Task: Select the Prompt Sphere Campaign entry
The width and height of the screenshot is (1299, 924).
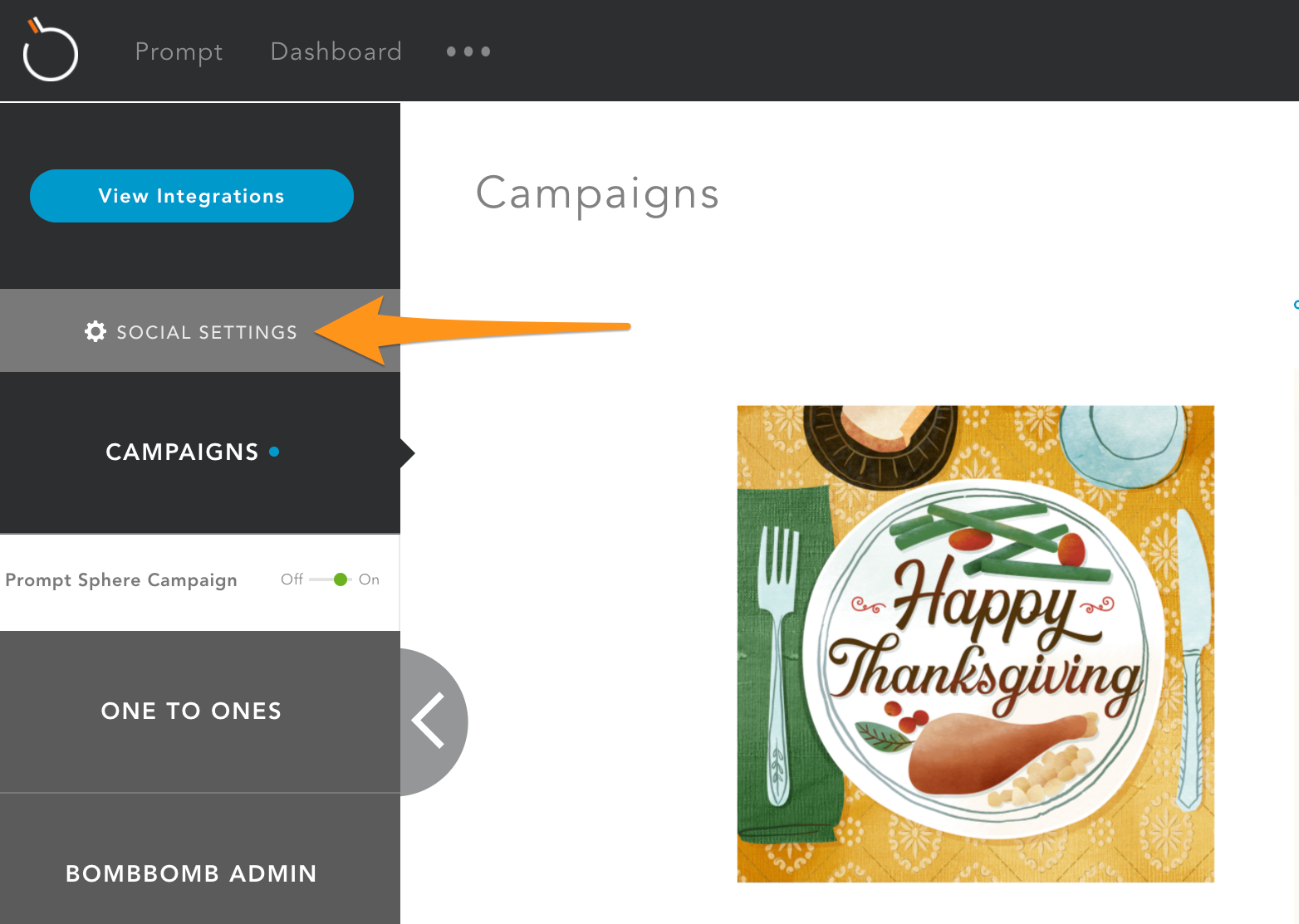Action: [121, 579]
